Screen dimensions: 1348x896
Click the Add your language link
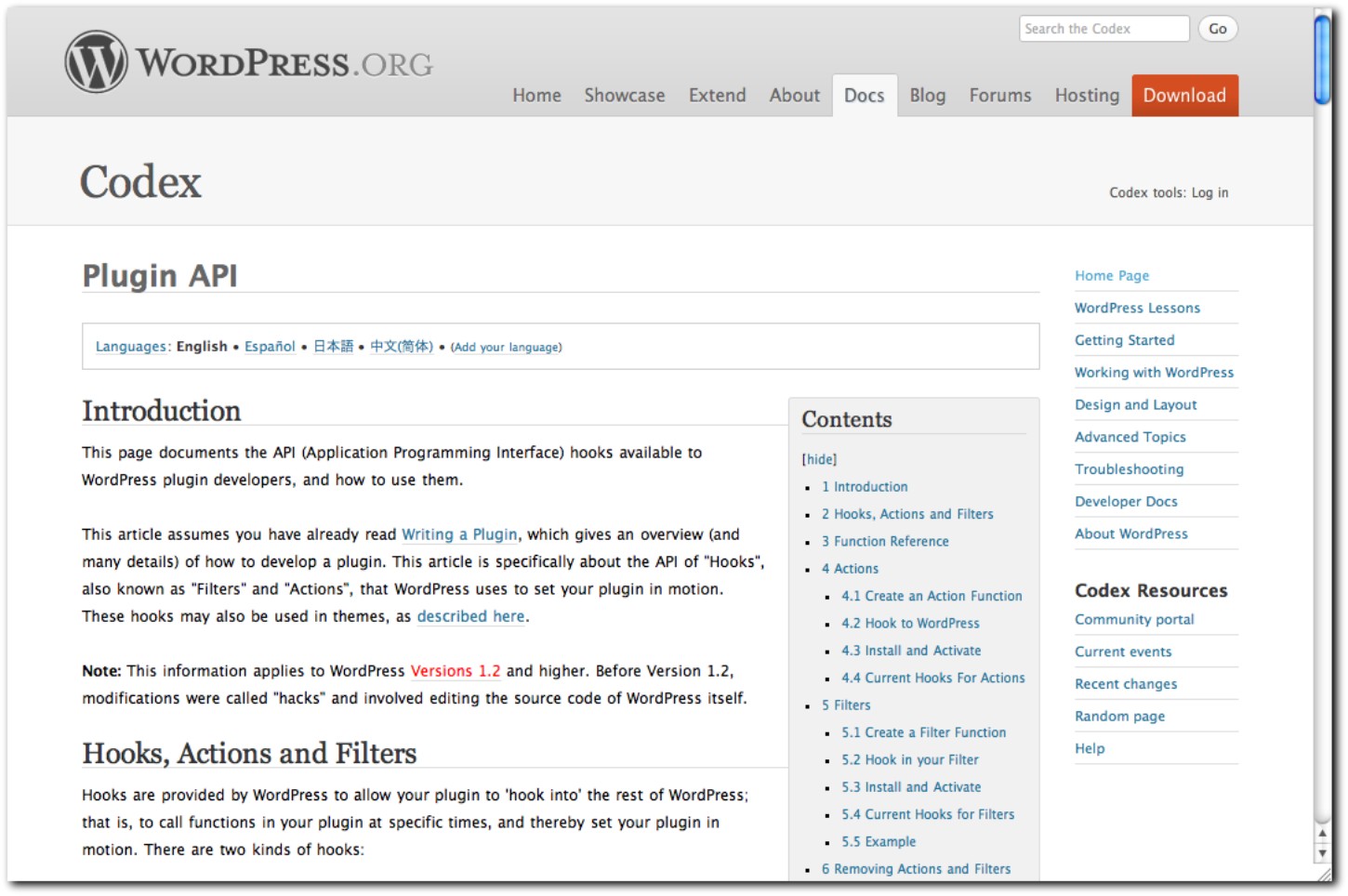[507, 347]
